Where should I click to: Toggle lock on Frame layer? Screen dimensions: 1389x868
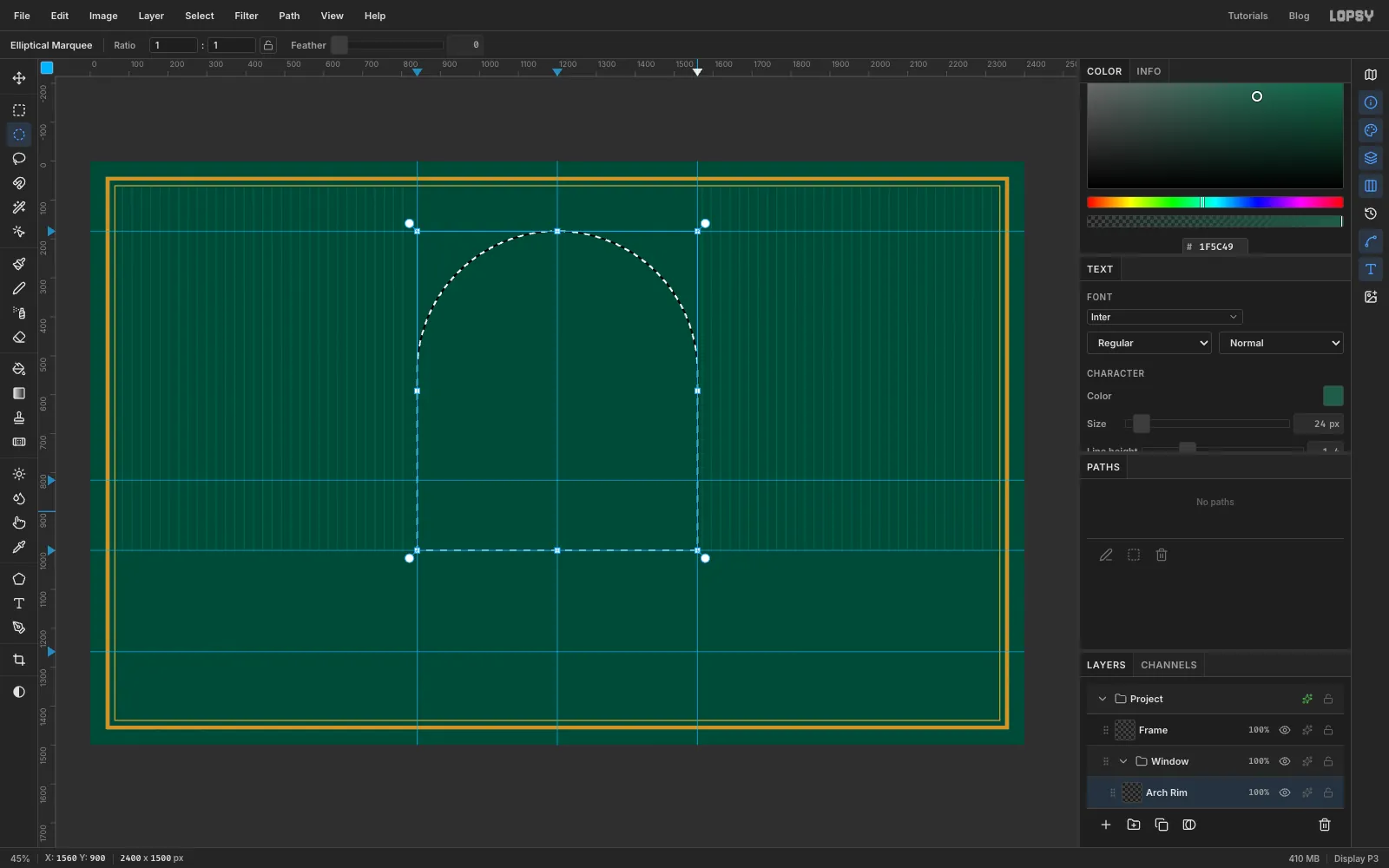coord(1328,730)
